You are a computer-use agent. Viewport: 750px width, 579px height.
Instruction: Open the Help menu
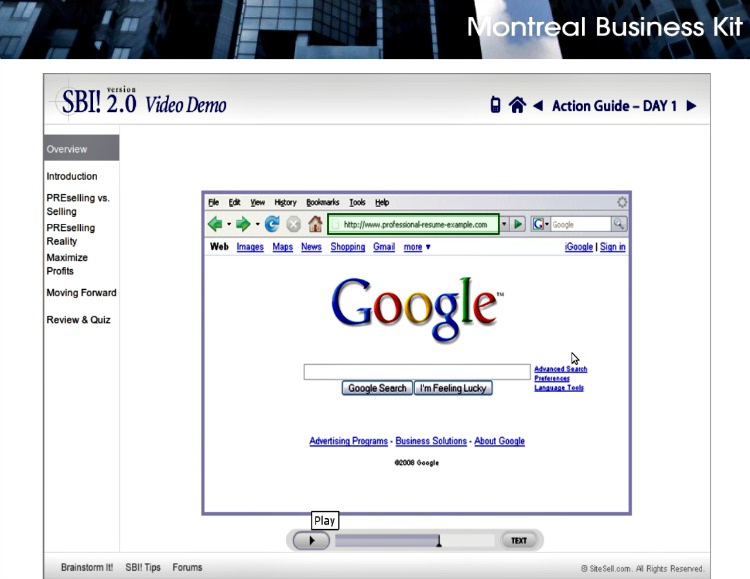382,202
